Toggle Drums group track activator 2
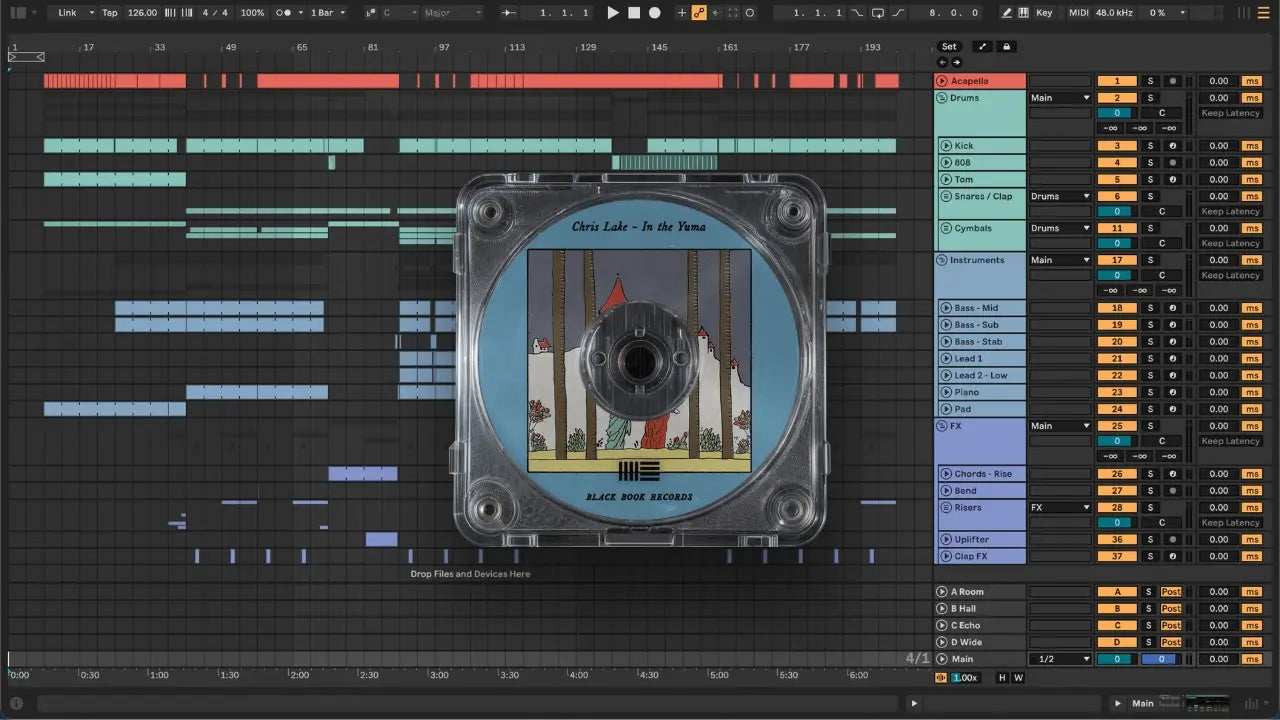 point(1117,98)
